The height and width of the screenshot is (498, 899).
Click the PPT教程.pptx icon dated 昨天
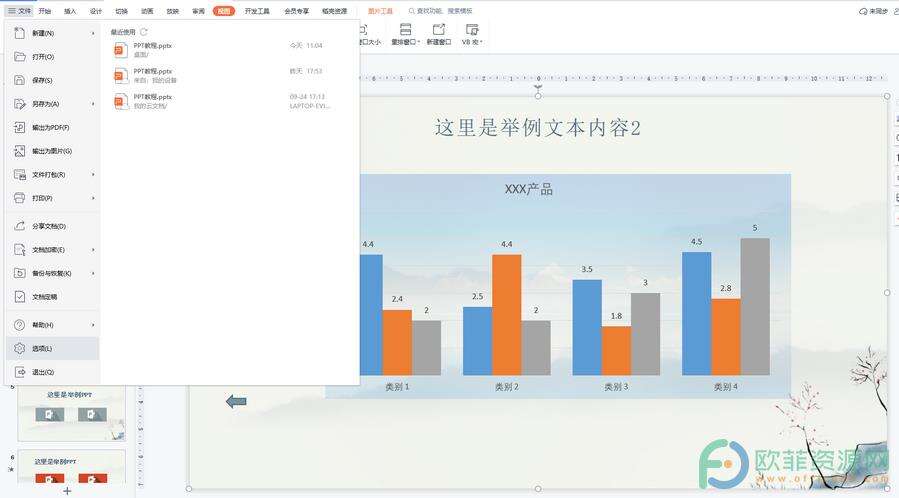click(x=120, y=76)
